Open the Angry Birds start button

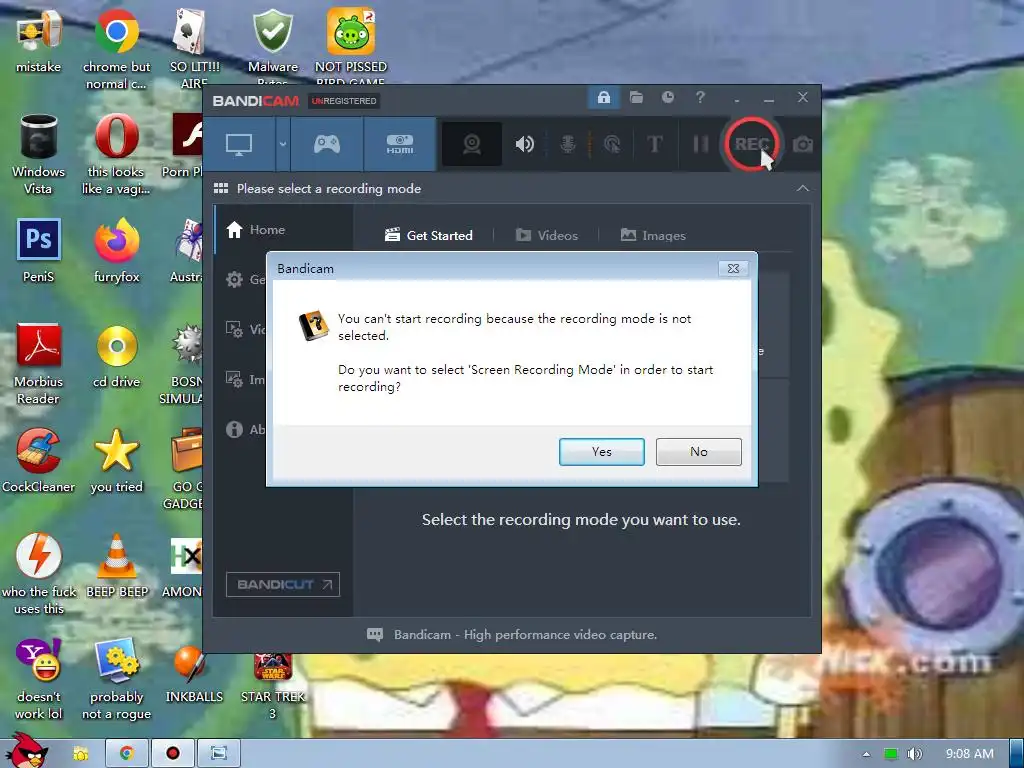pos(26,751)
